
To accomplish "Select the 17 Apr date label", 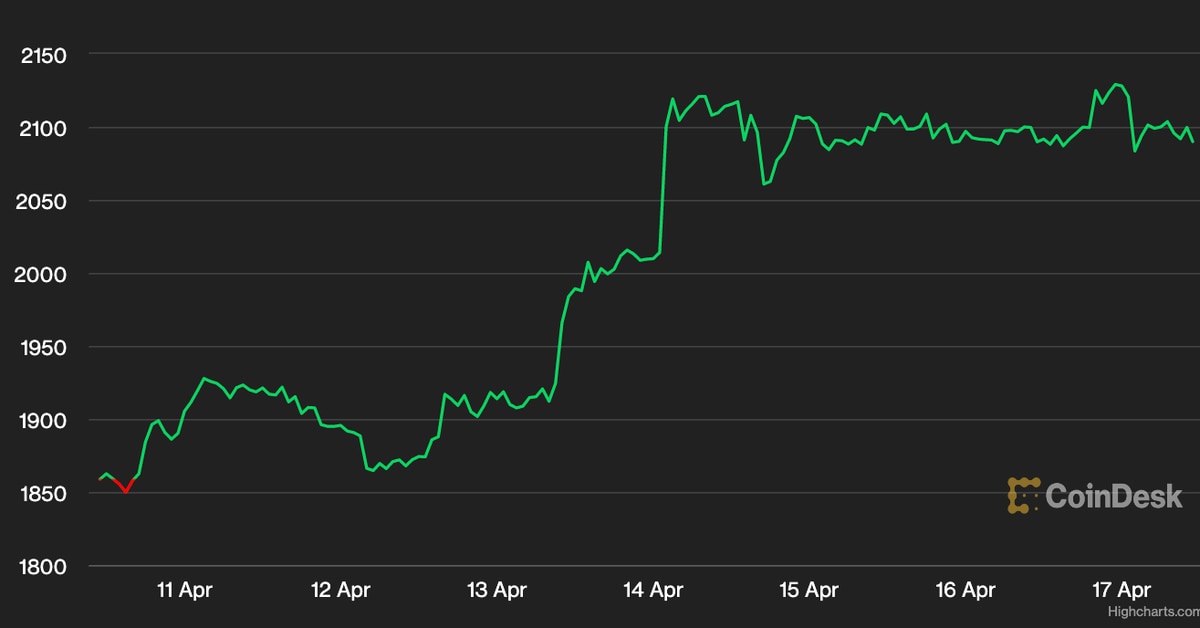I will click(1121, 590).
